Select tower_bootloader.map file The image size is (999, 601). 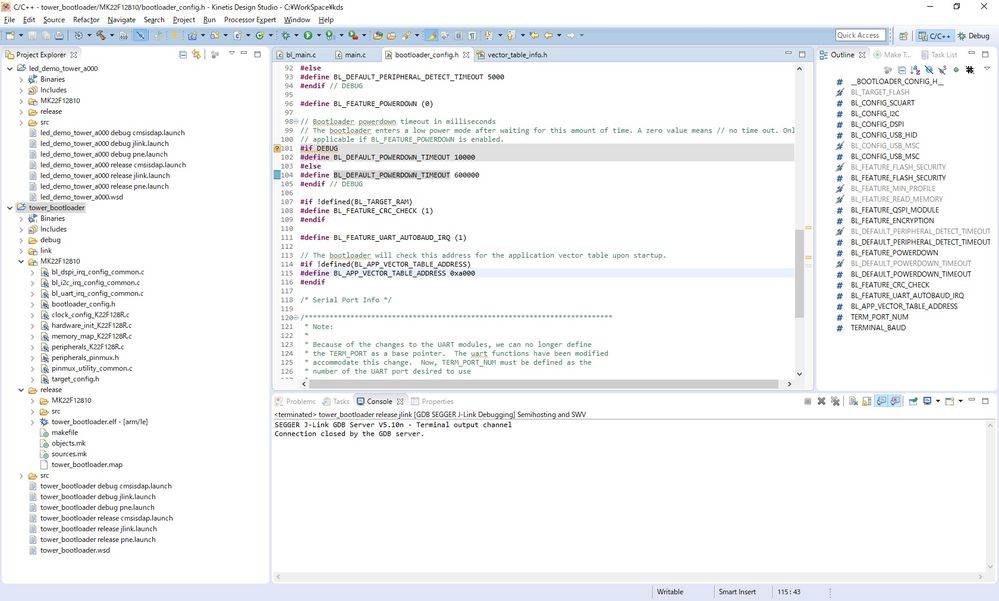(87, 465)
